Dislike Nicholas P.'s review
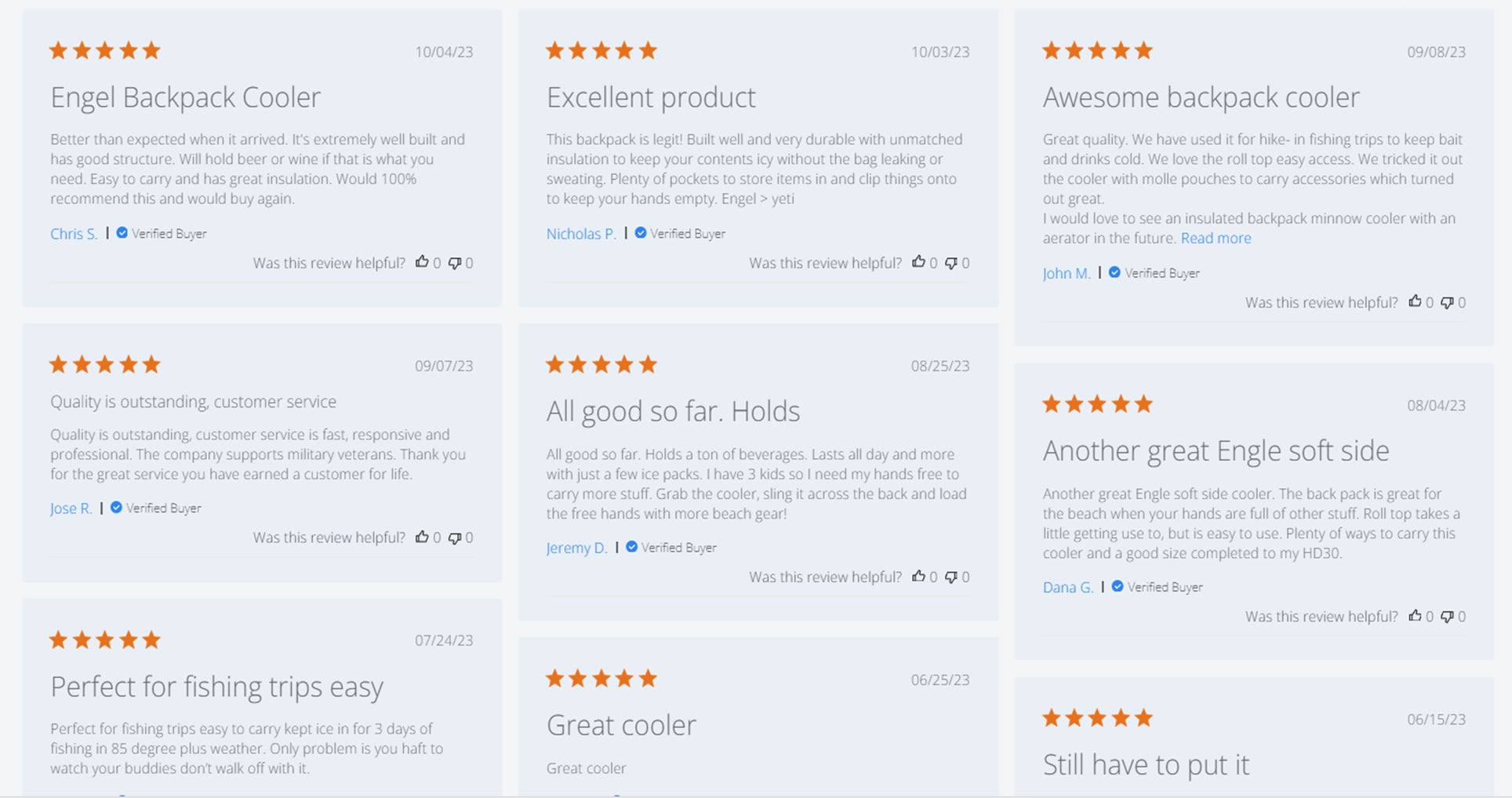The width and height of the screenshot is (1512, 798). (x=951, y=263)
